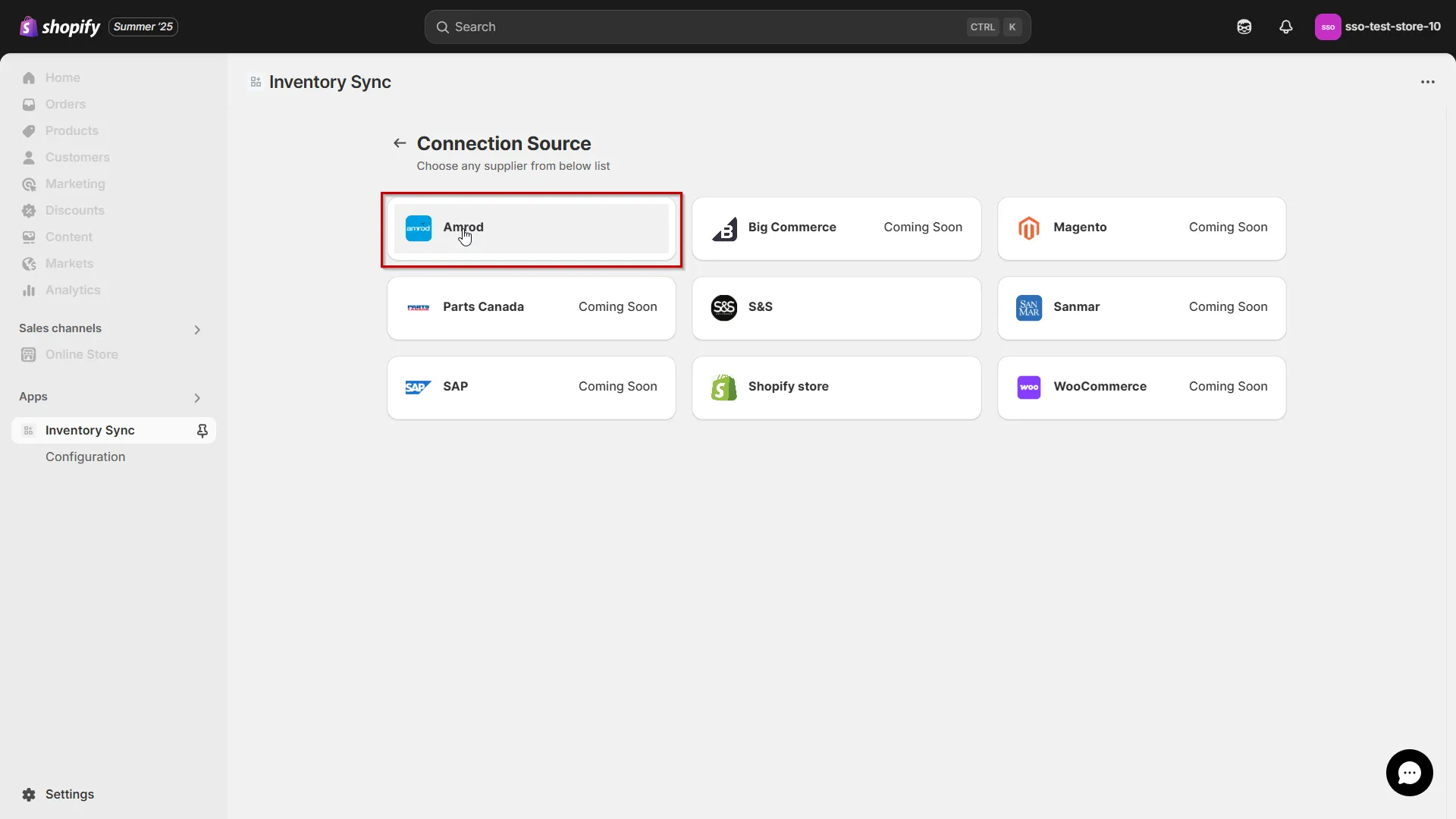The image size is (1456, 819).
Task: Click the Big Commerce logo icon
Action: pos(724,228)
